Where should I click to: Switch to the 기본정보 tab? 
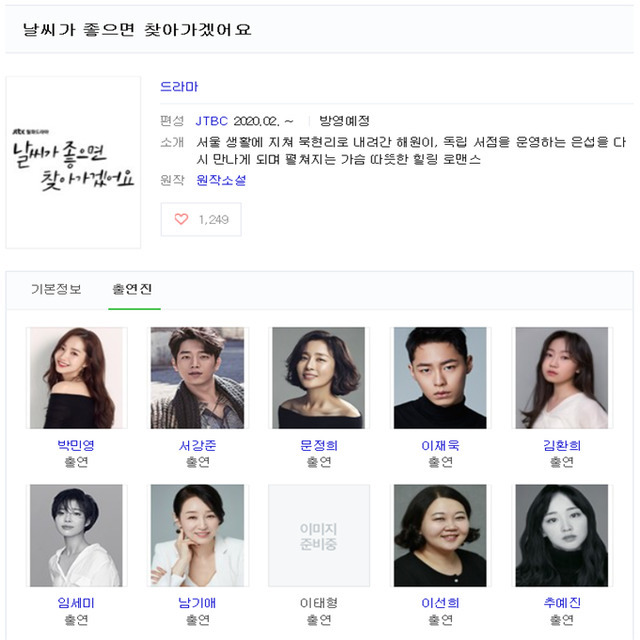point(56,289)
